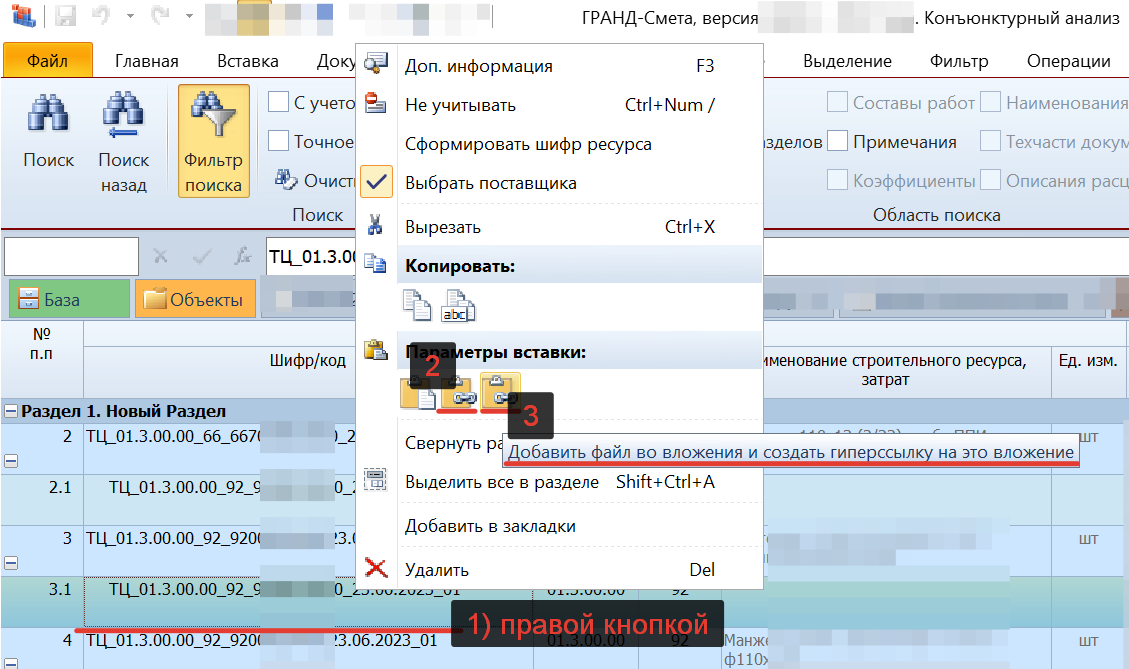Collapse row 2 with the minus box

[11, 461]
